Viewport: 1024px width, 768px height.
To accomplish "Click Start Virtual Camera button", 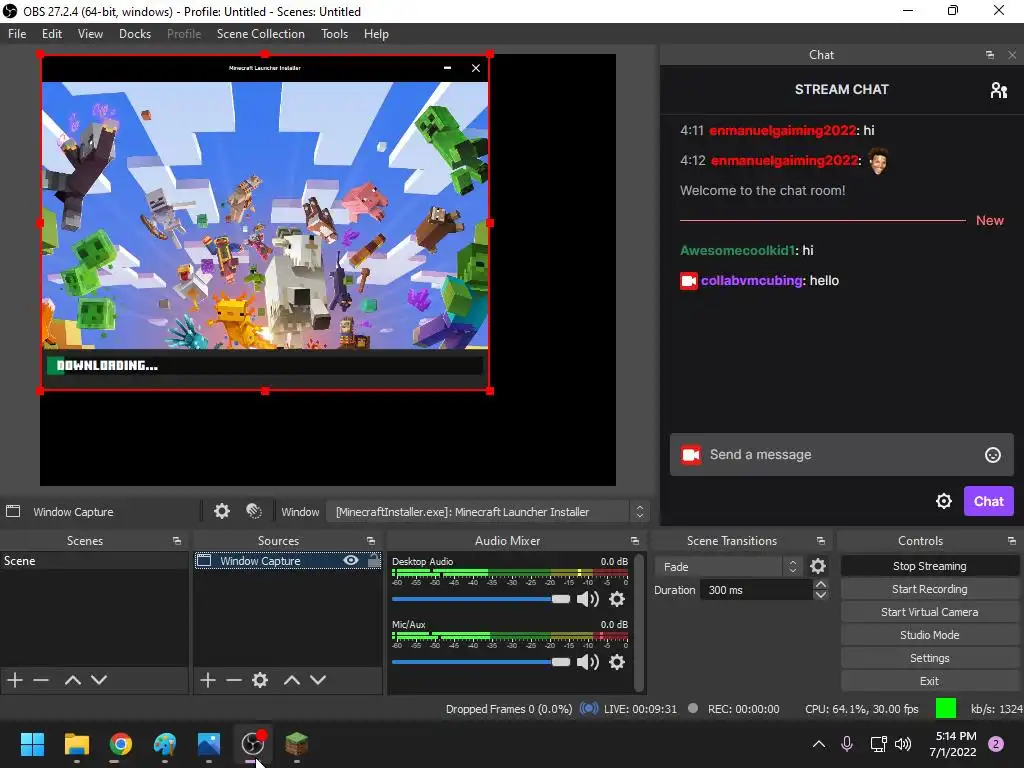I will point(929,612).
